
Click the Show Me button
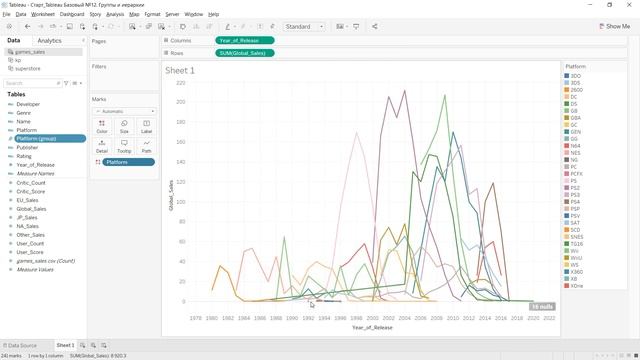pos(615,27)
